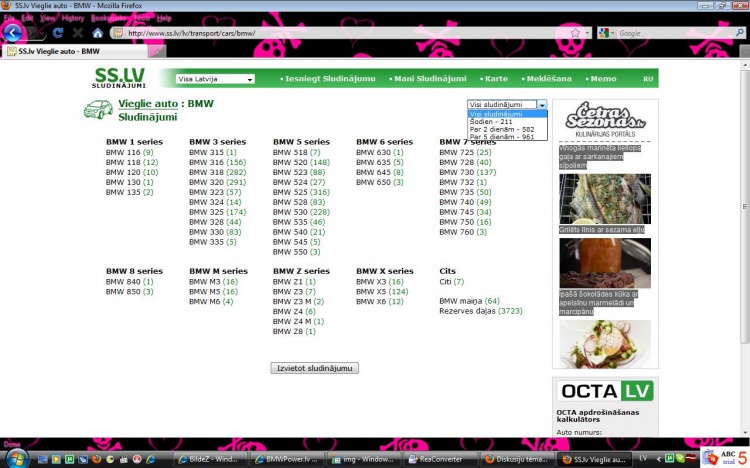This screenshot has width=750, height=468.
Task: Click the Vieglie auto breadcrumb link
Action: [x=148, y=104]
